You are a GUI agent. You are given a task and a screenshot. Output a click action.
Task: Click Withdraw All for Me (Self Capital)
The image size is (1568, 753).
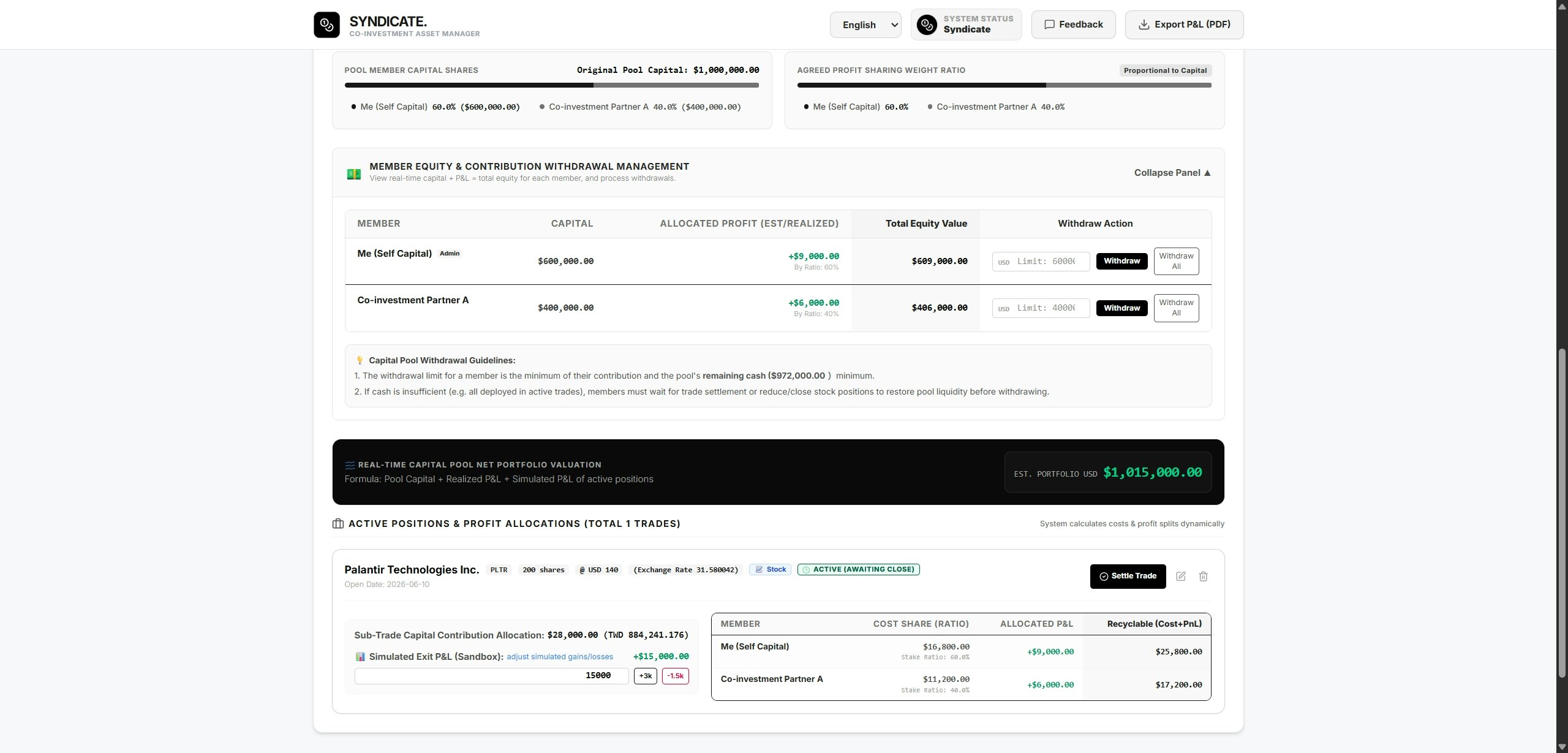point(1176,261)
